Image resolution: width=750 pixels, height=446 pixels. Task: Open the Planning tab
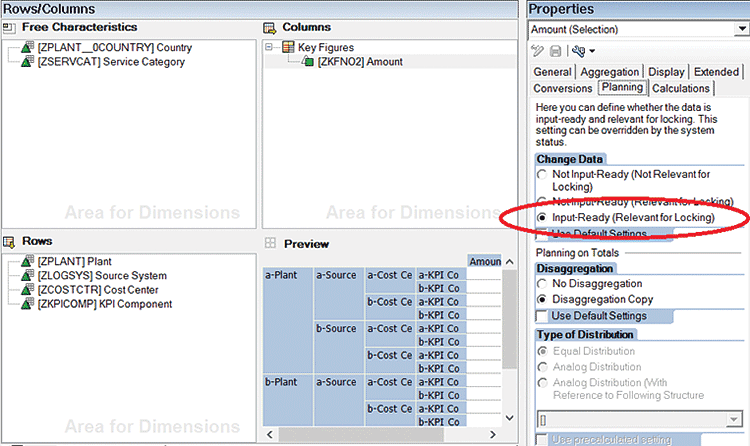[x=622, y=88]
